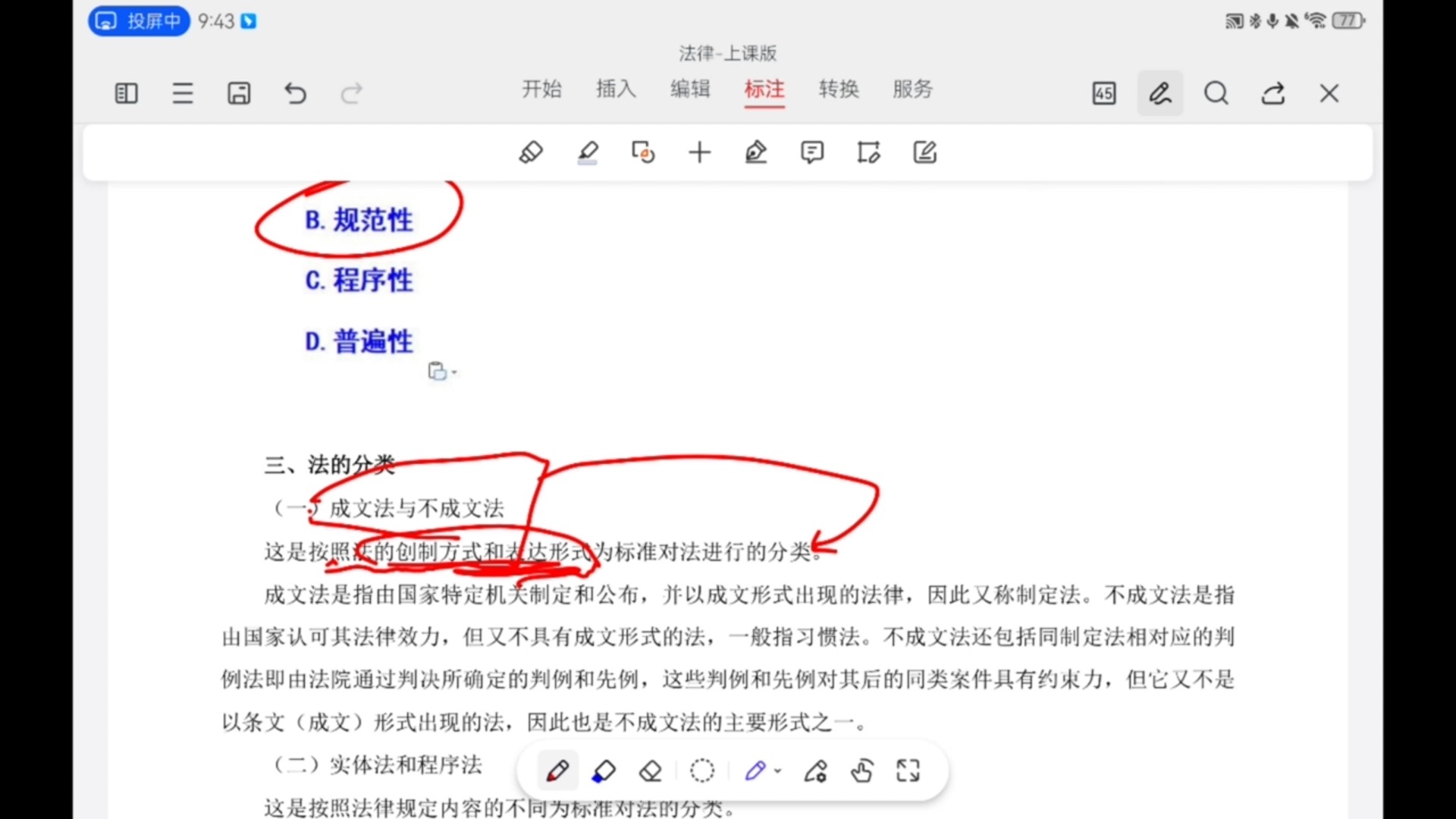Open the 转换 ribbon tab

[838, 89]
